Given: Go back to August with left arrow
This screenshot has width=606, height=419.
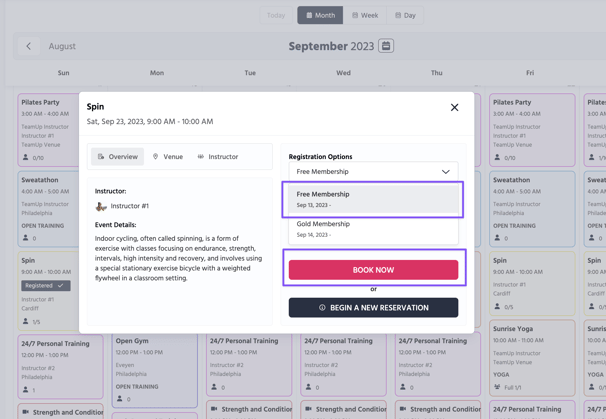Looking at the screenshot, I should (x=28, y=46).
